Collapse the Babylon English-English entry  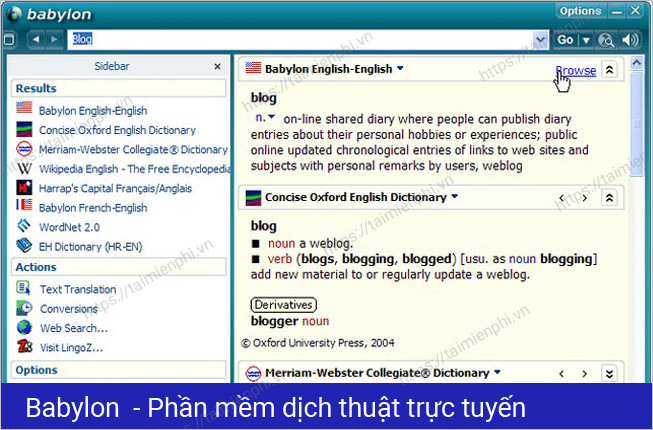(610, 69)
